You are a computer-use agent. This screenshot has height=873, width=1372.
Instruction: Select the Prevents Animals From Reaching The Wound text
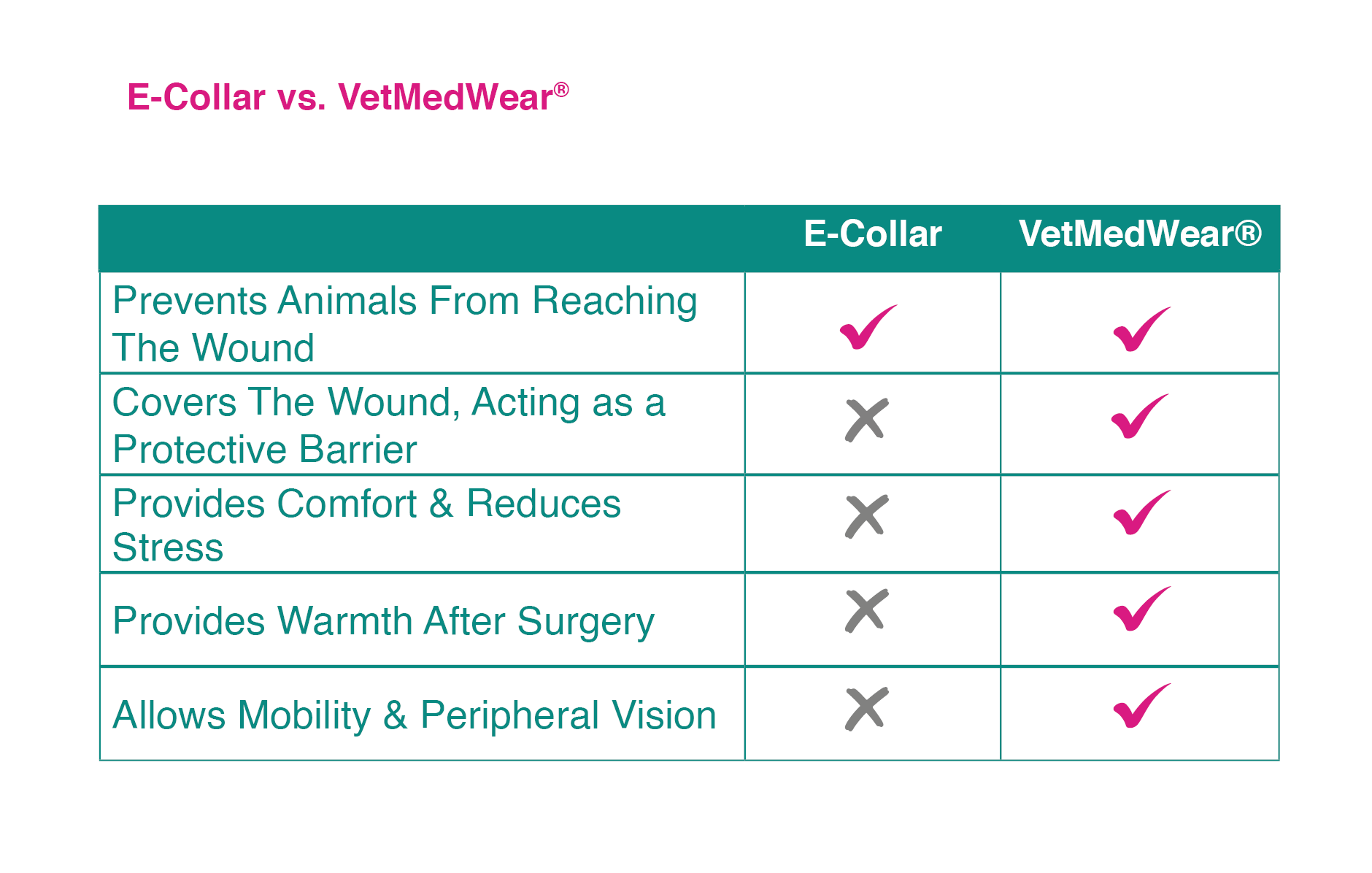(404, 323)
